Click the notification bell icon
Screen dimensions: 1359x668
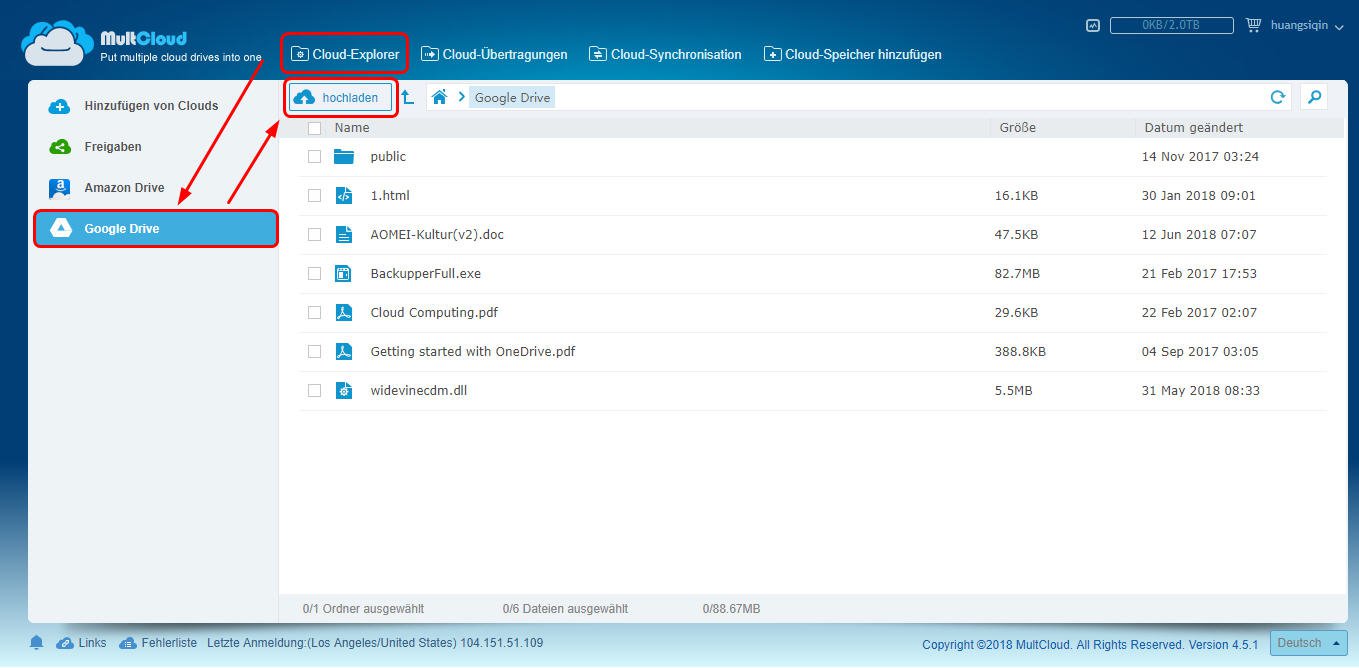(37, 643)
